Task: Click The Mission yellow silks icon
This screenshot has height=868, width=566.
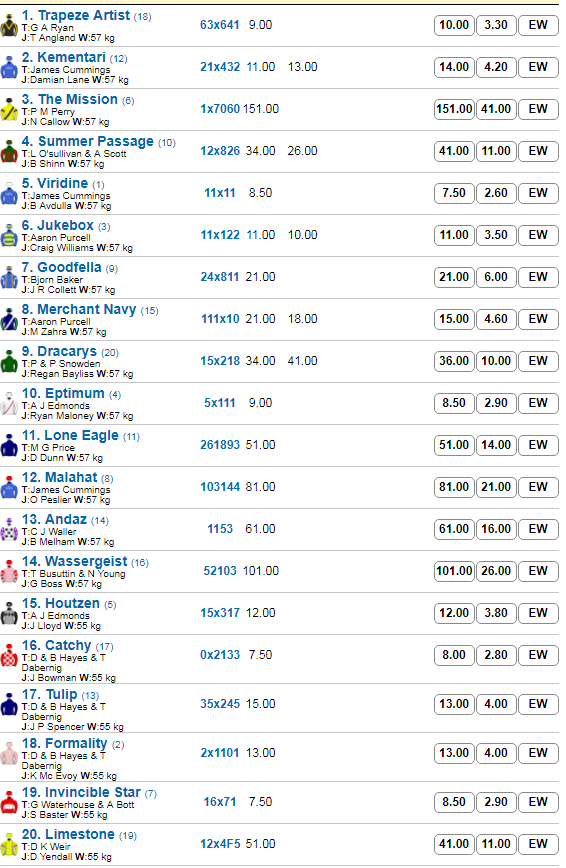Action: pyautogui.click(x=9, y=110)
